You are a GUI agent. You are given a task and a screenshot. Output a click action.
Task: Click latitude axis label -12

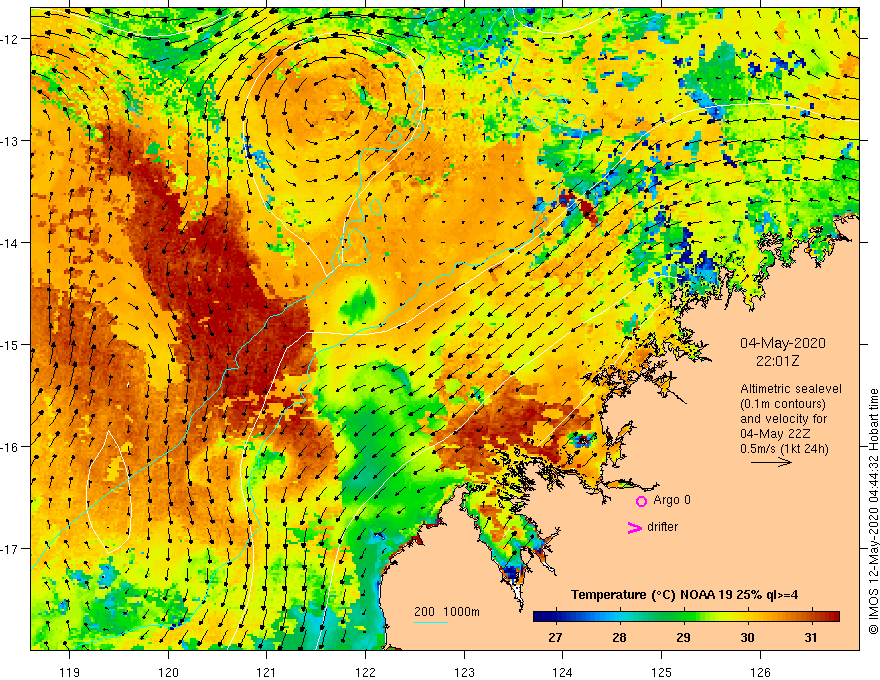click(x=11, y=39)
